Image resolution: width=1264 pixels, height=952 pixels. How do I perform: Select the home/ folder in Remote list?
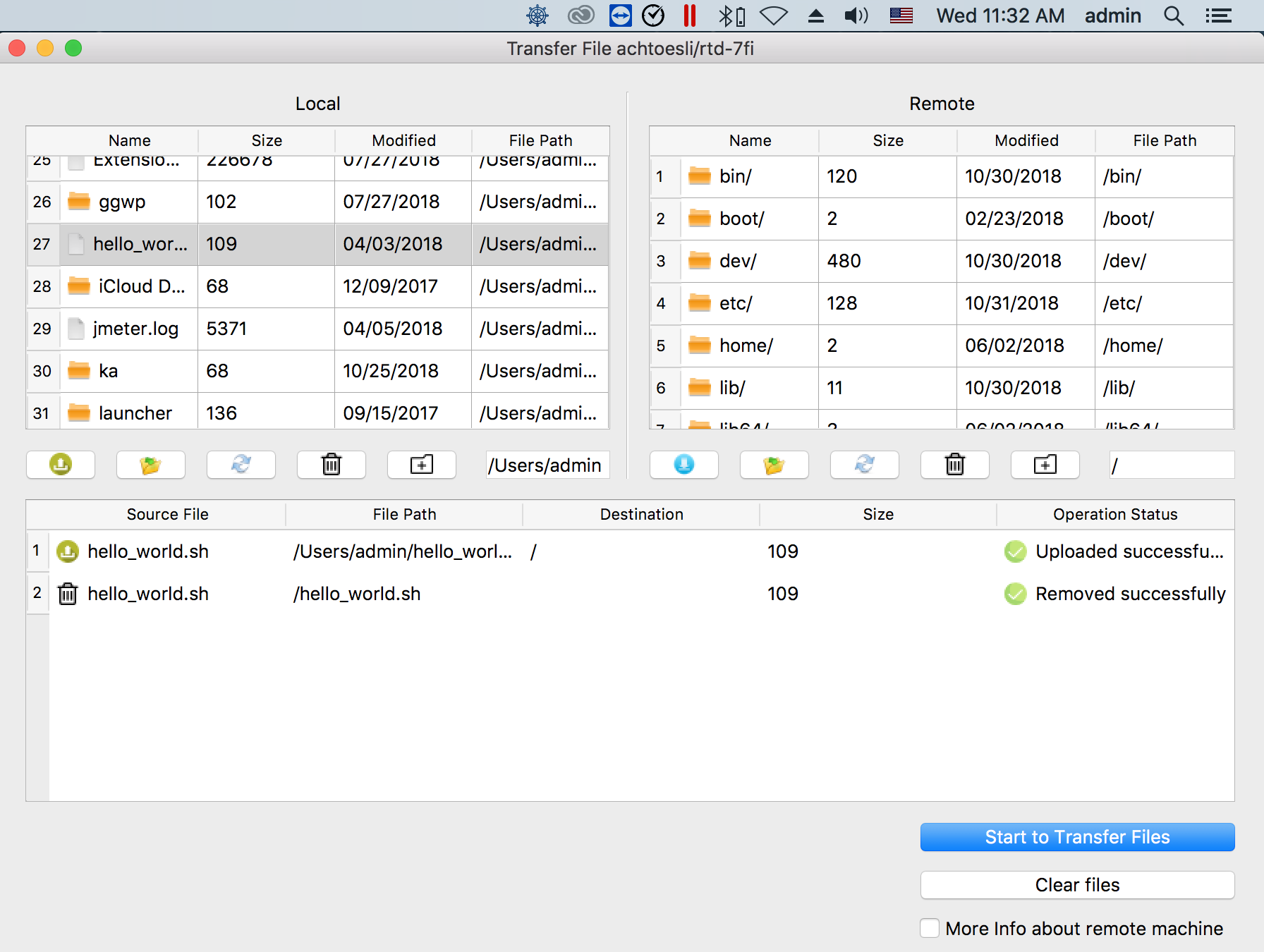pyautogui.click(x=745, y=346)
